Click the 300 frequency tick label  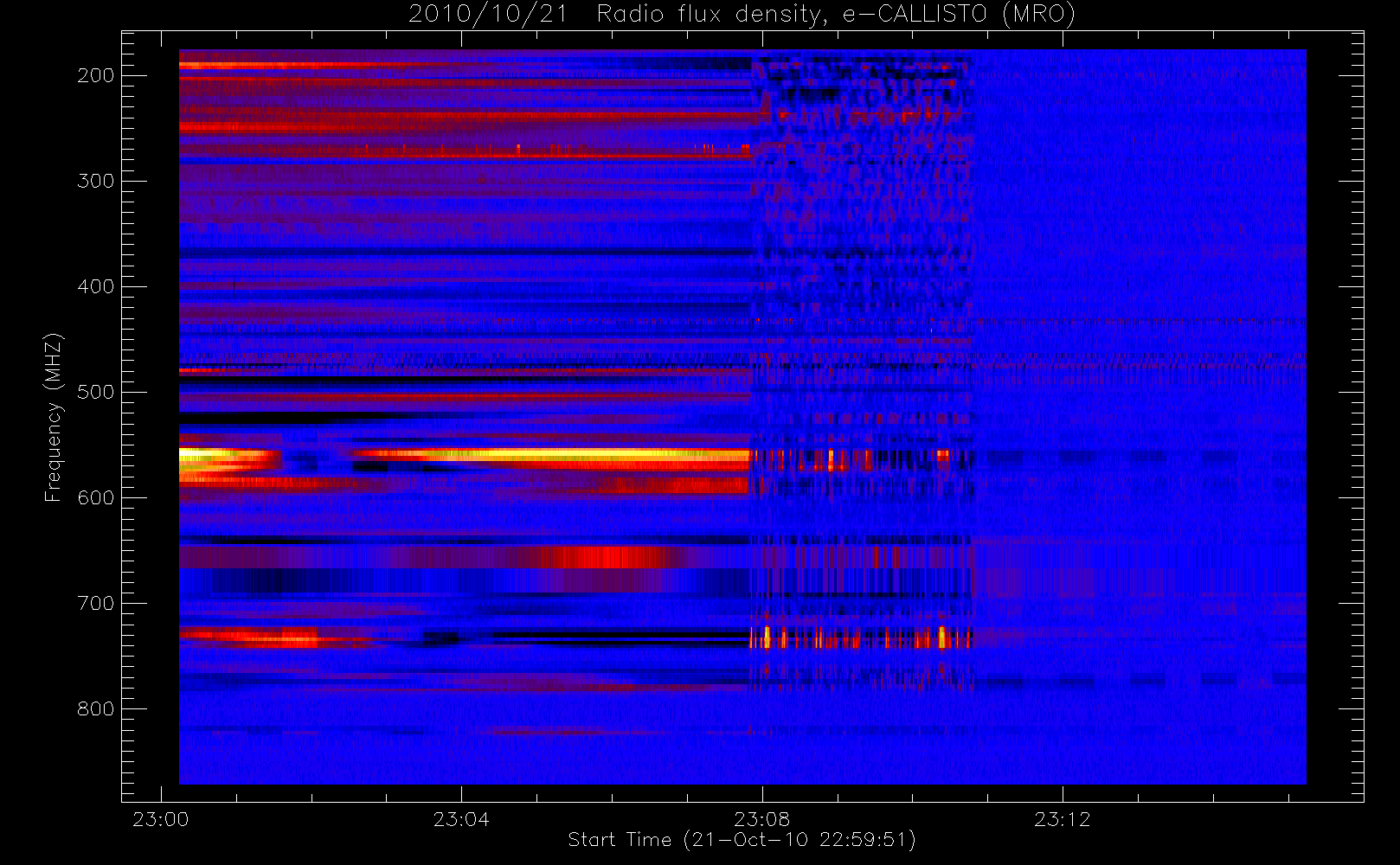click(96, 181)
